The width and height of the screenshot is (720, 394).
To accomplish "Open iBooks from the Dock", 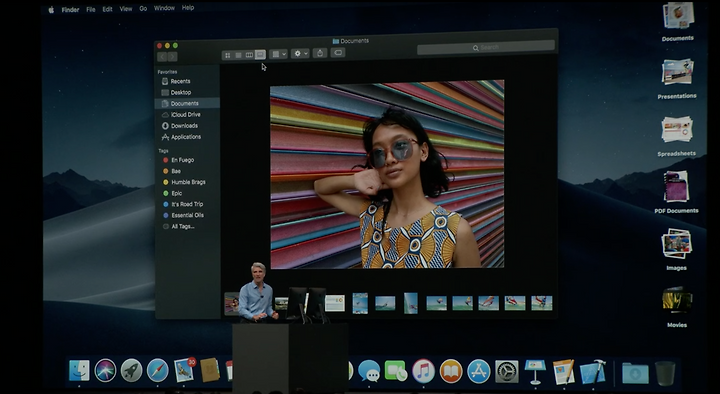I will pos(451,371).
